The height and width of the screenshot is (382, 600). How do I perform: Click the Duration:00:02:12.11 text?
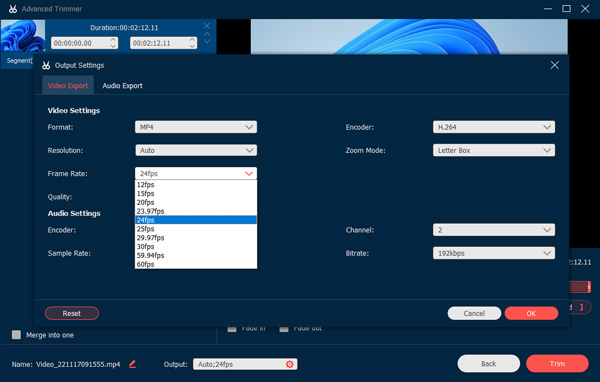[124, 28]
